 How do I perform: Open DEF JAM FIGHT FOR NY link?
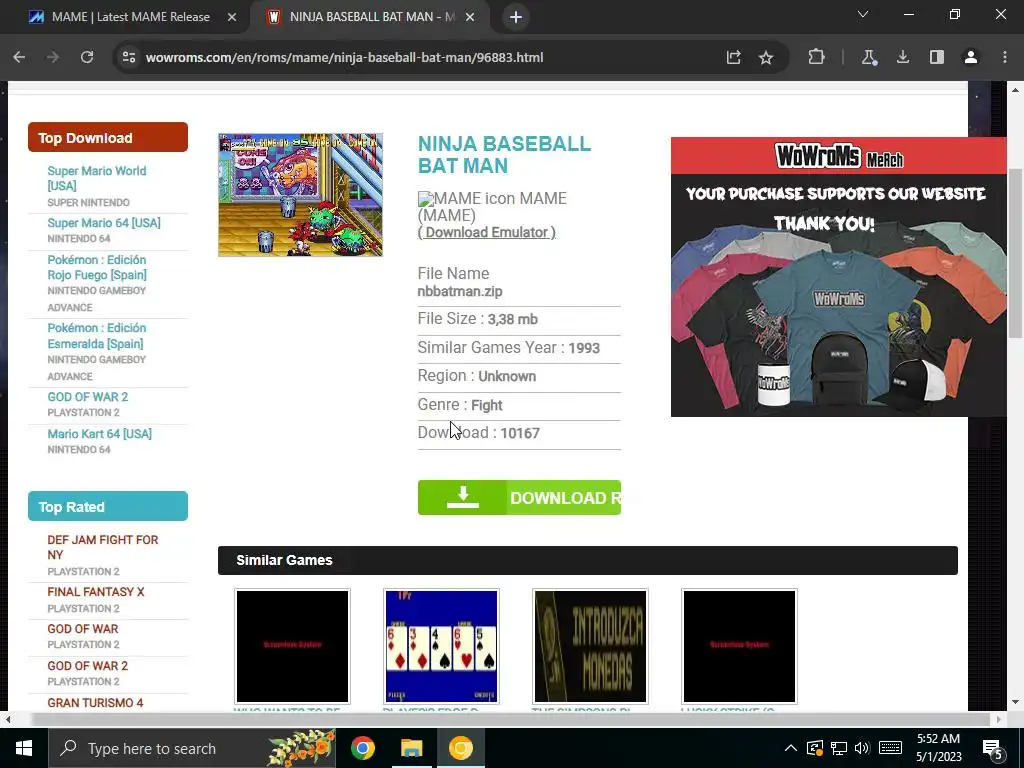(x=103, y=547)
